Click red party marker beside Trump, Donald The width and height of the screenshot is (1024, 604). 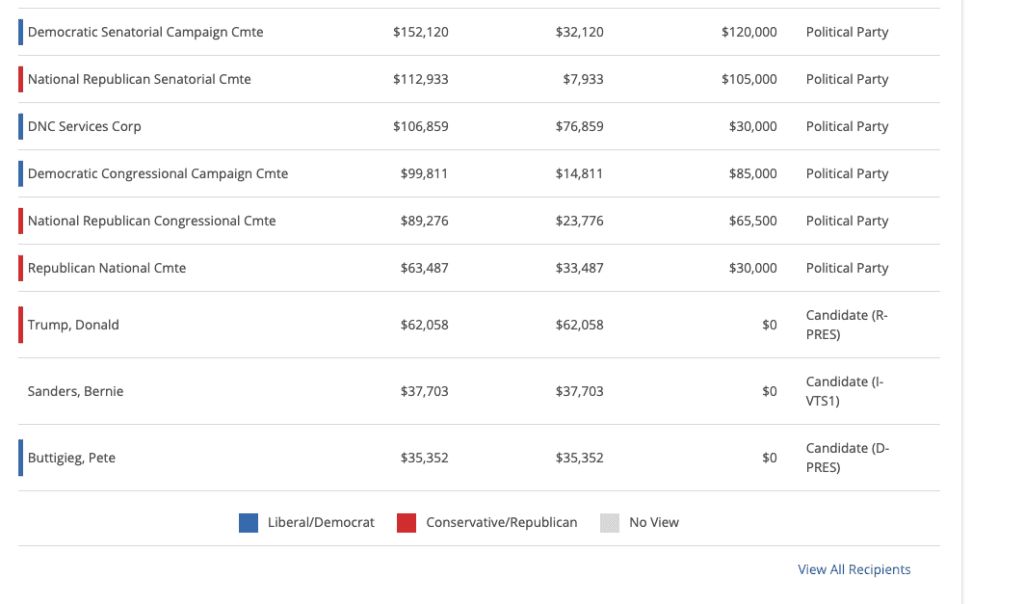pos(20,325)
